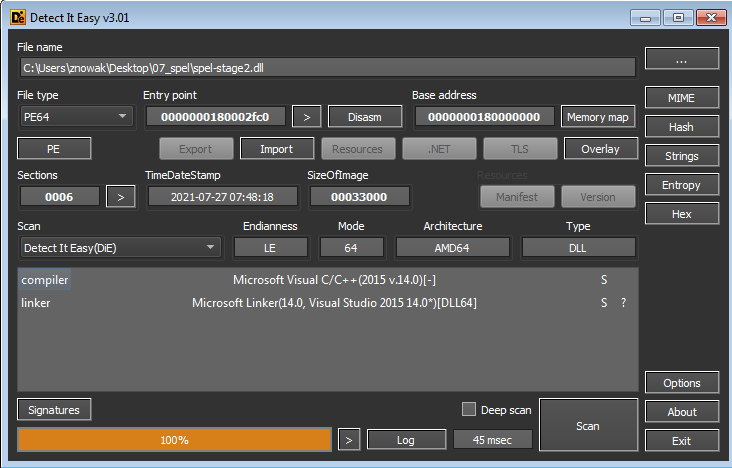Click the arrow button next to progress bar

click(349, 440)
